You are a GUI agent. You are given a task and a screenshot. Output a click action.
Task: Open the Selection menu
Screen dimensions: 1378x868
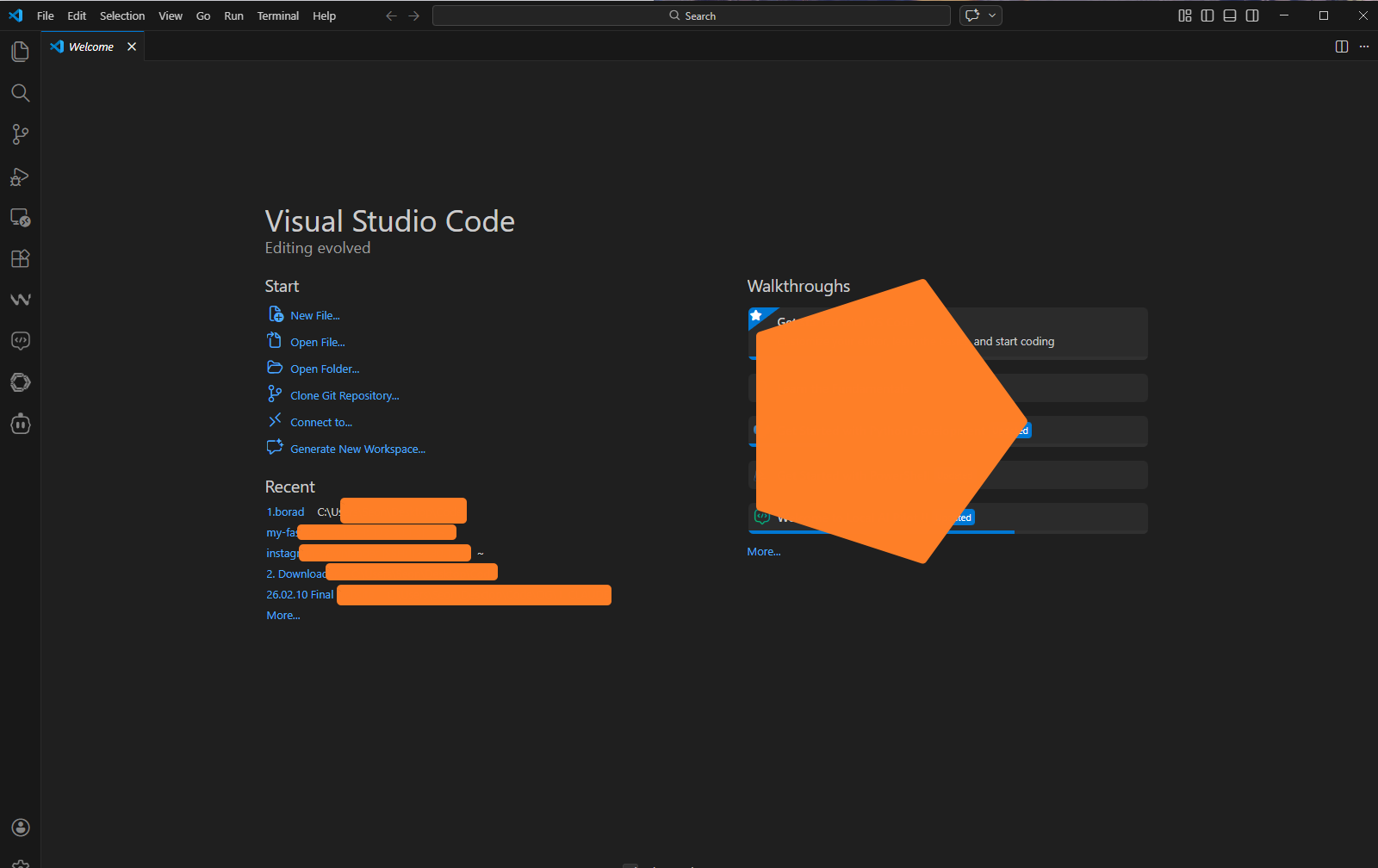[122, 15]
